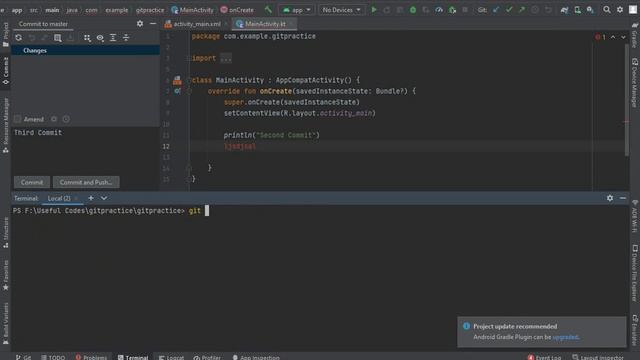The width and height of the screenshot is (640, 360).
Task: Open Device Manager panel on right sidebar
Action: (635, 82)
